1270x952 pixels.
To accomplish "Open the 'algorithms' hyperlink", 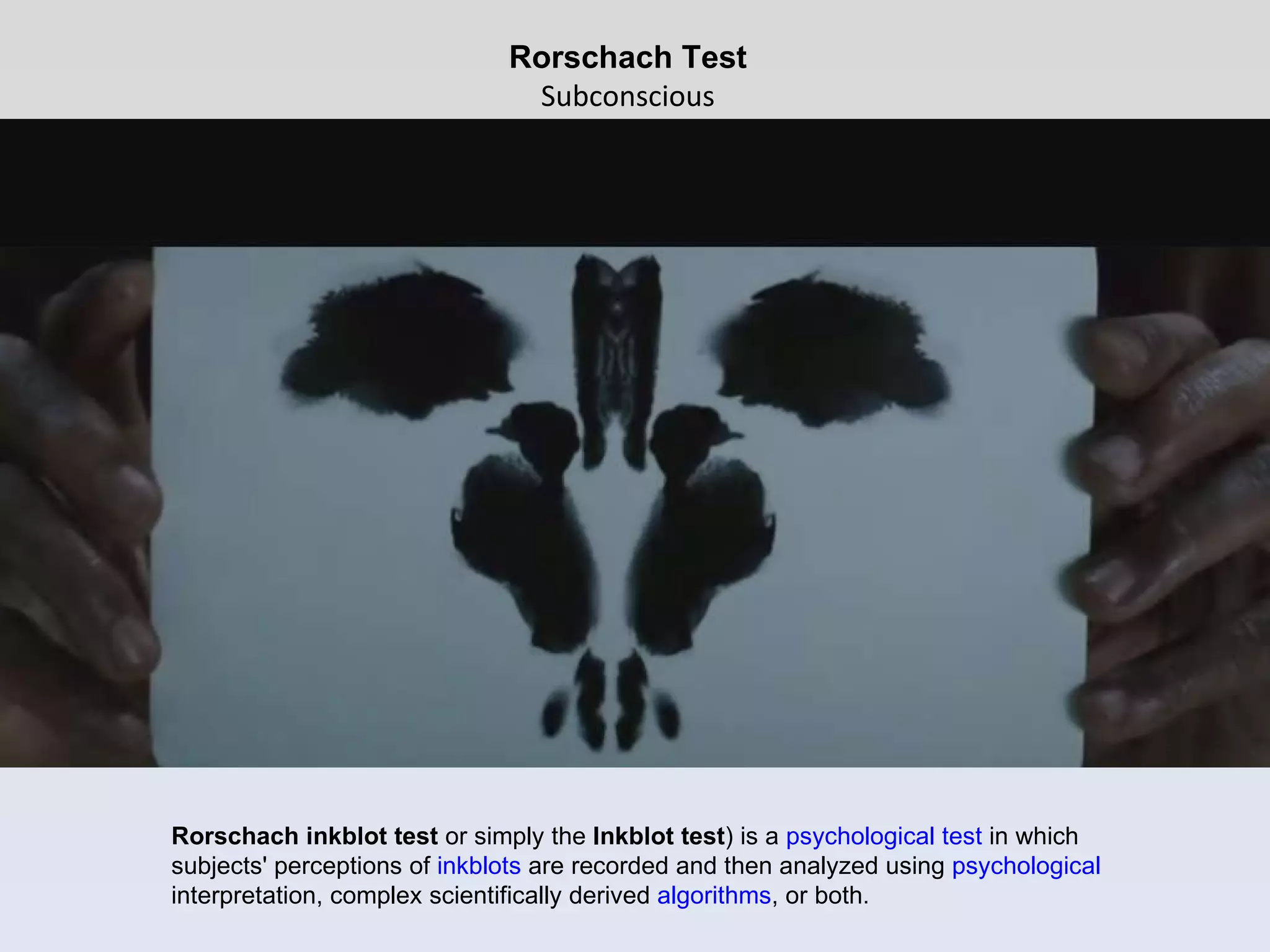I will (714, 896).
